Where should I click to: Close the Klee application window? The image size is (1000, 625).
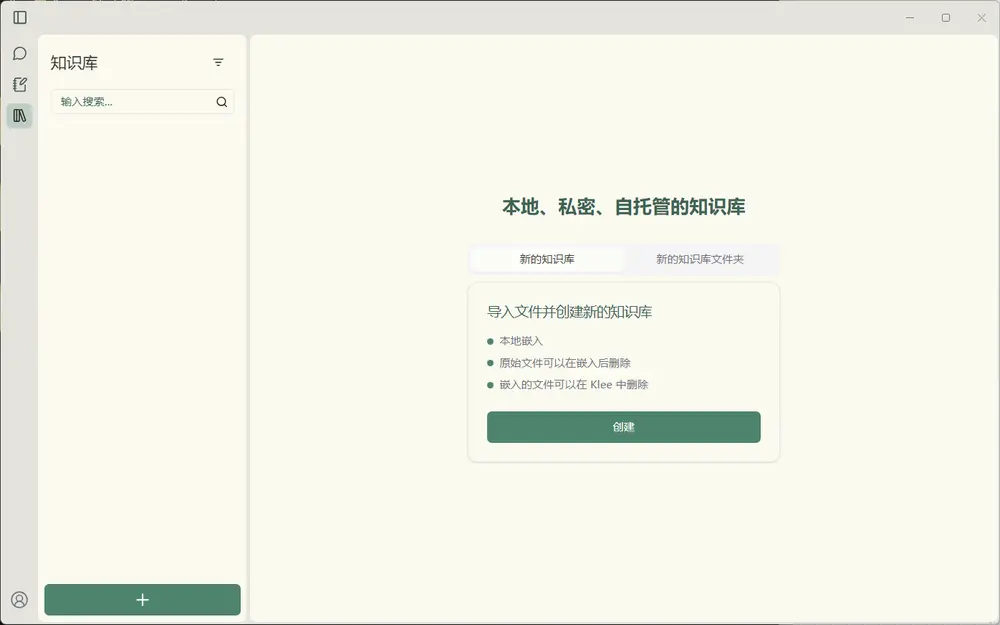point(981,17)
